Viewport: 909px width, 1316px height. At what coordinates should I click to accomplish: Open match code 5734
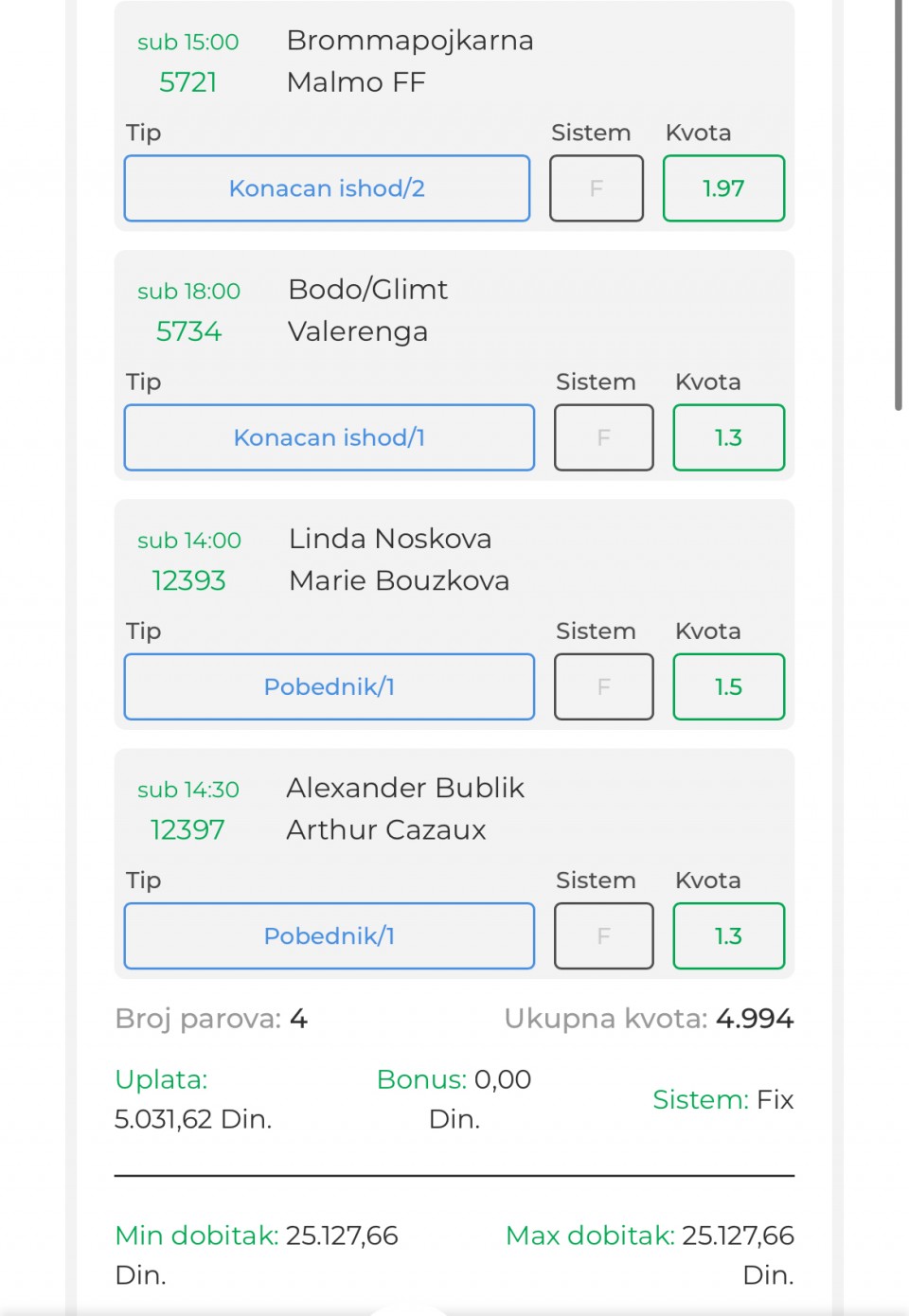tap(188, 331)
